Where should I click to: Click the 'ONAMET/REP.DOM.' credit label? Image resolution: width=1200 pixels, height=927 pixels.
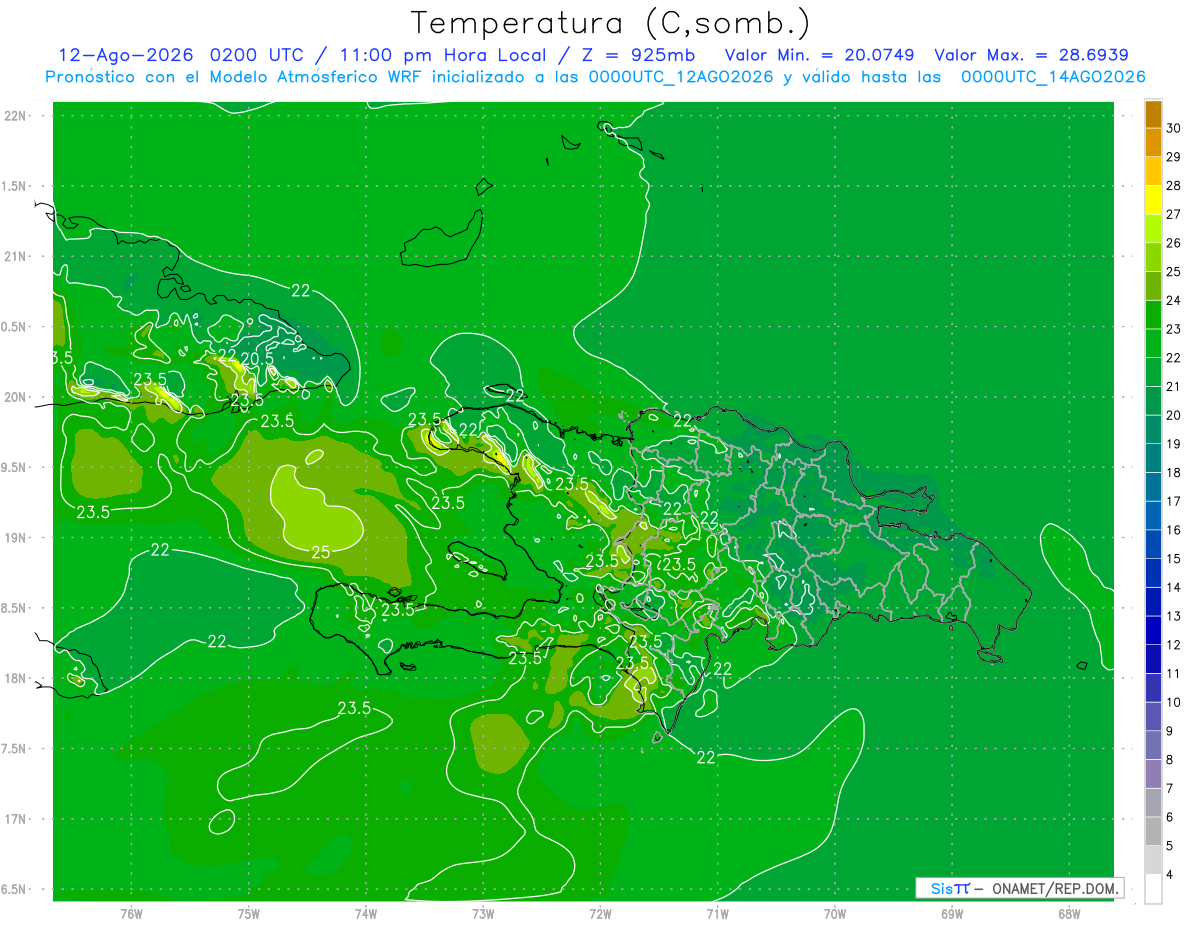[1057, 888]
